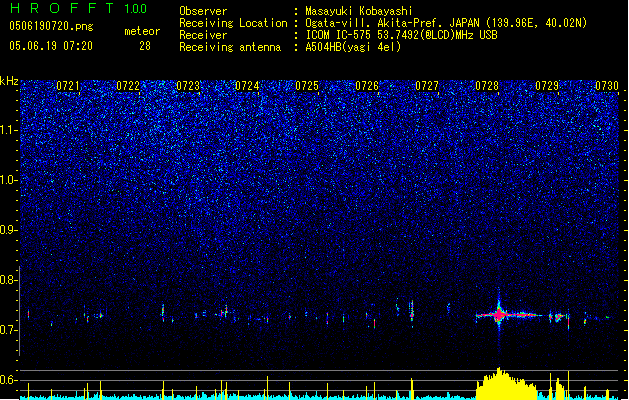
Task: Select the 0.9 kHz axis label
Action: pyautogui.click(x=9, y=230)
